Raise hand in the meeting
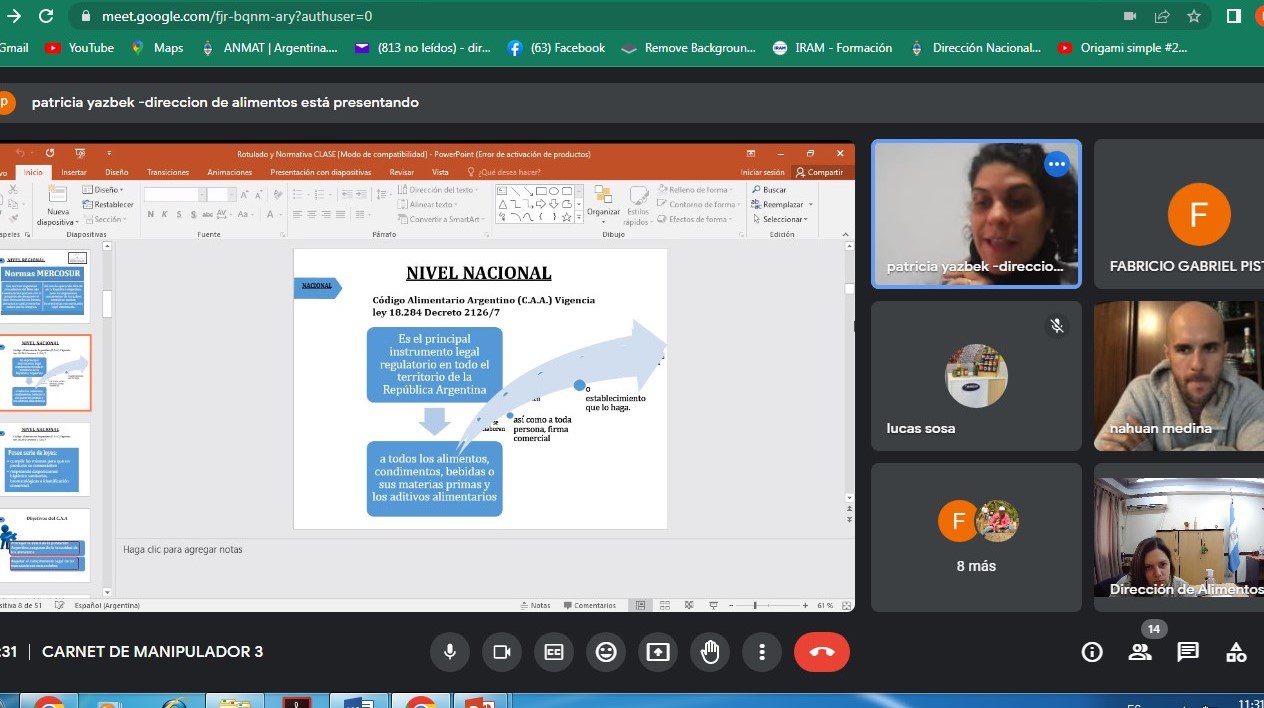Viewport: 1264px width, 708px height. [x=710, y=652]
